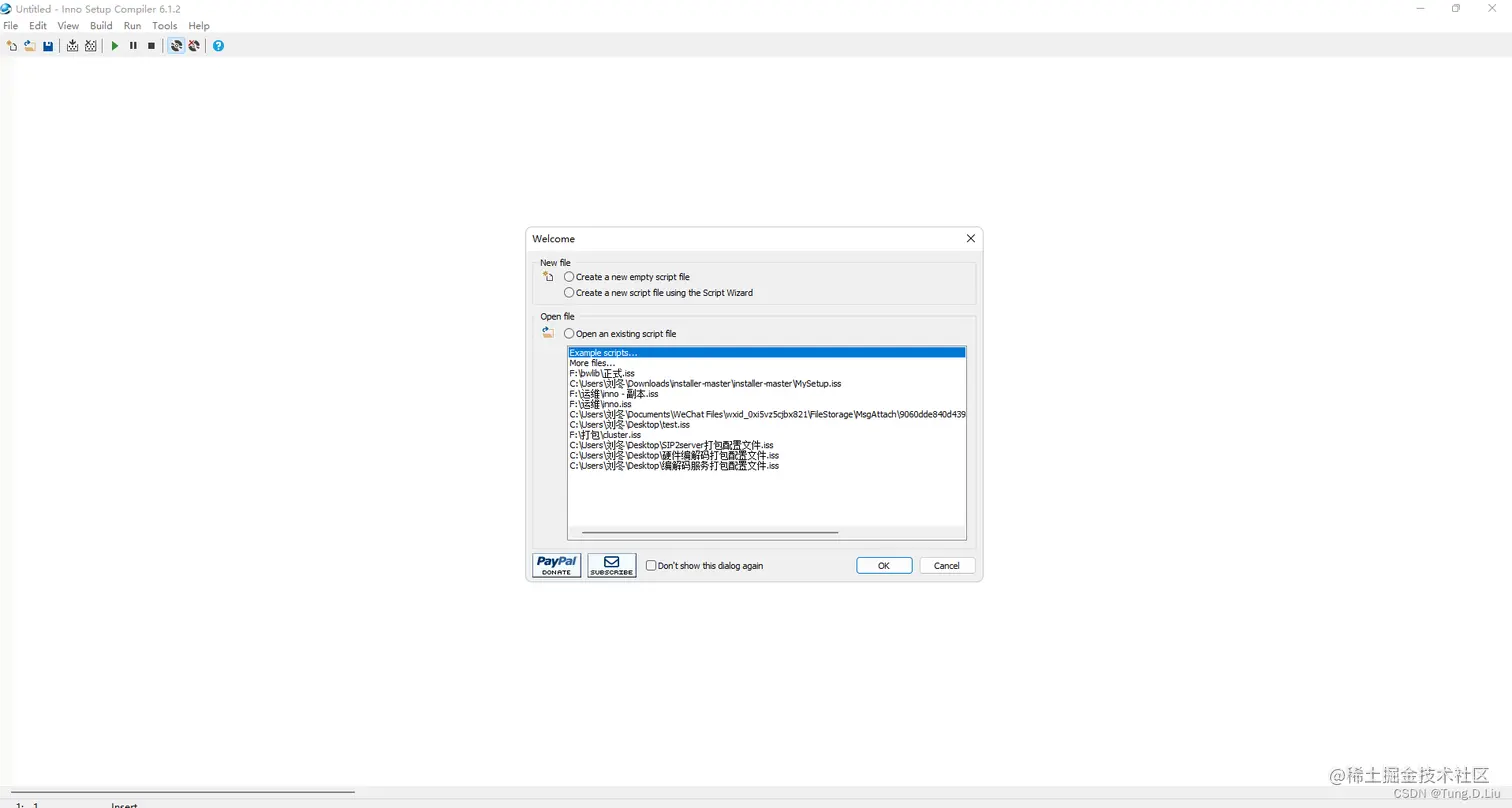Select the WeChat Files MsgAttach path entry
Viewport: 1512px width, 808px height.
[x=767, y=414]
